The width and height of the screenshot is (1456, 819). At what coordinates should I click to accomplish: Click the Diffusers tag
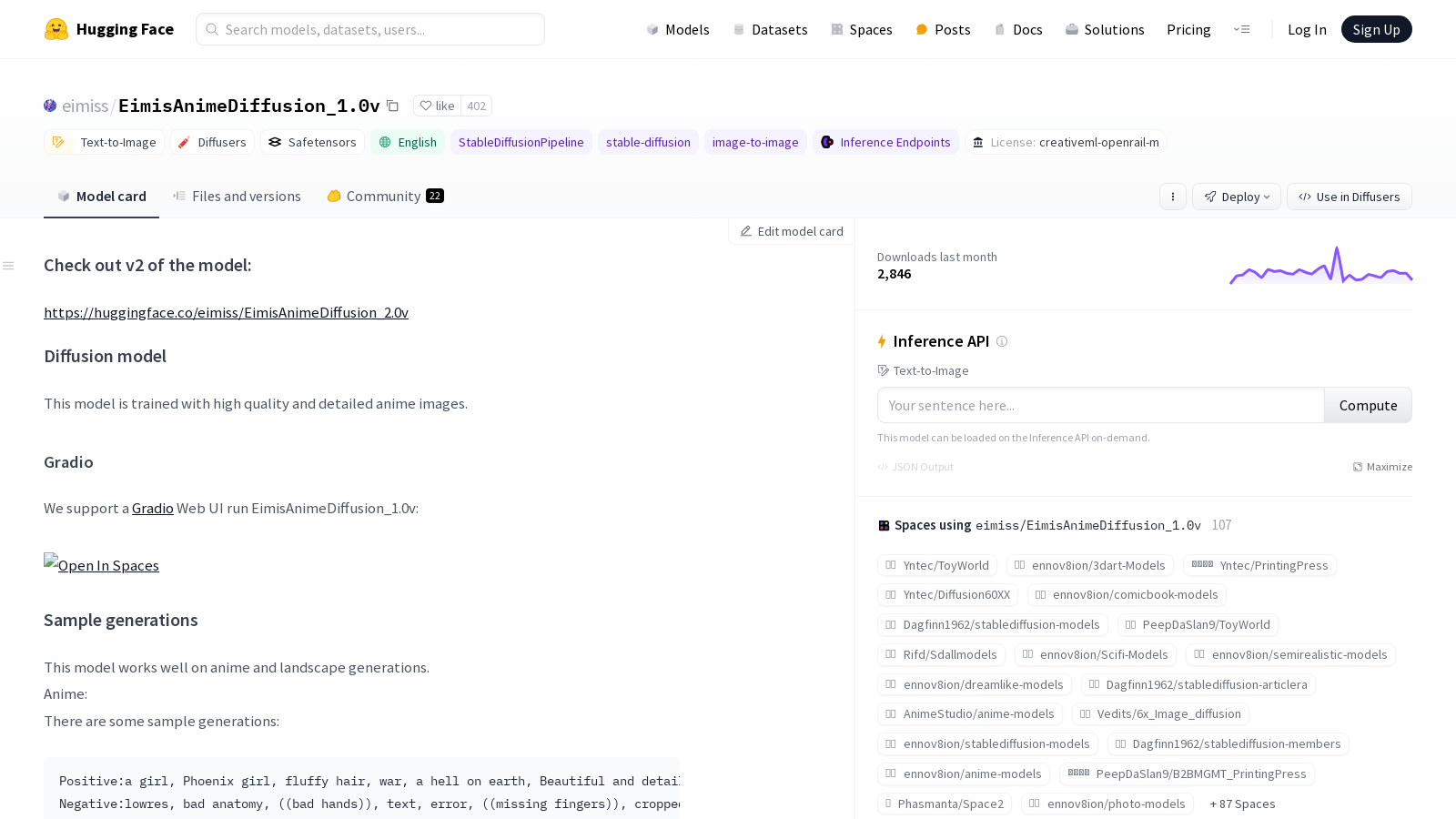click(x=212, y=142)
